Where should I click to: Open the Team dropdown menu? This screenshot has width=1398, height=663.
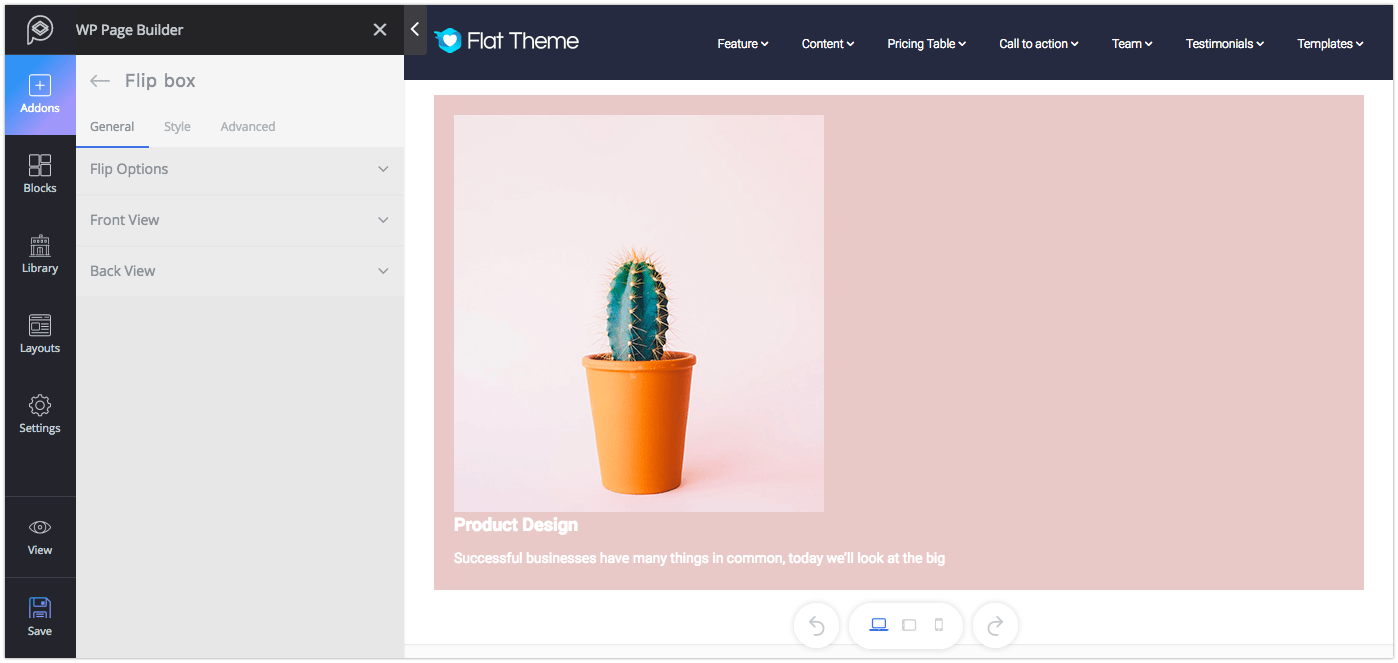(x=1132, y=44)
